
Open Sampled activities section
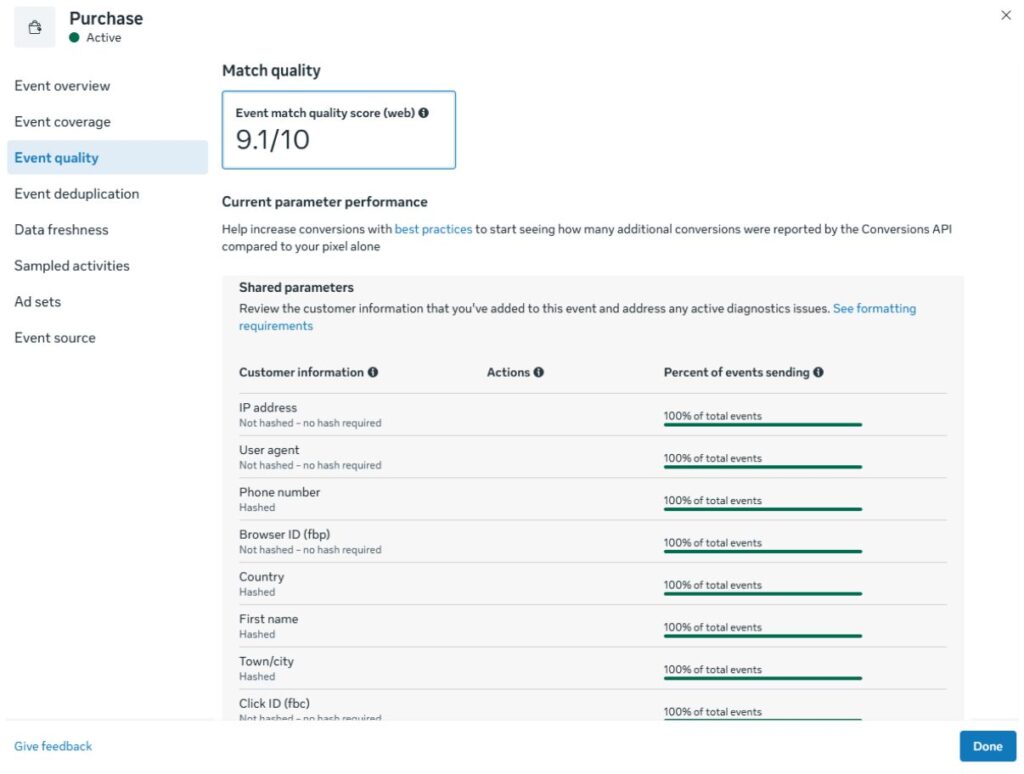72,266
